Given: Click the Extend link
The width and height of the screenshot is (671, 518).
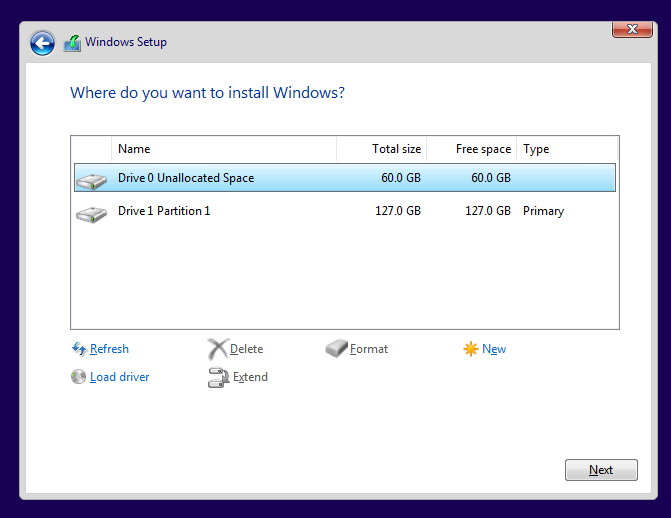Looking at the screenshot, I should pos(250,377).
